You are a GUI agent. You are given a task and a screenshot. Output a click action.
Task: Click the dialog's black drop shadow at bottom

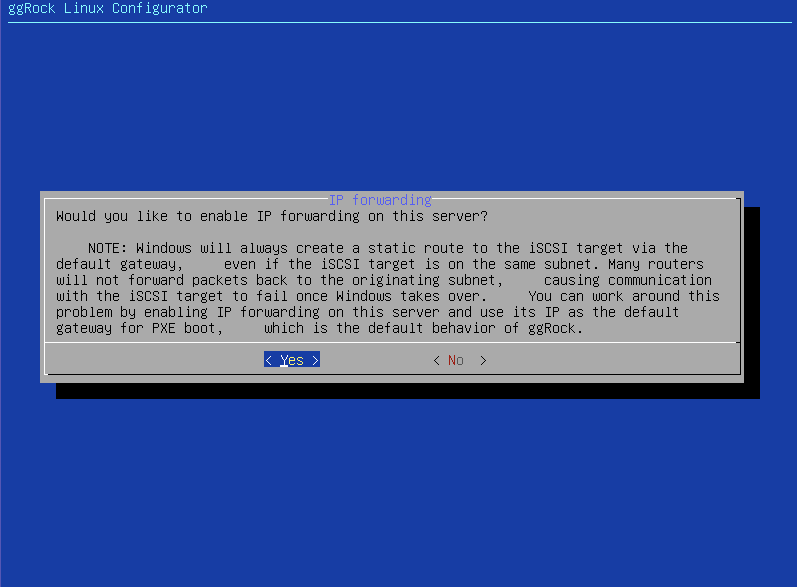[x=408, y=391]
